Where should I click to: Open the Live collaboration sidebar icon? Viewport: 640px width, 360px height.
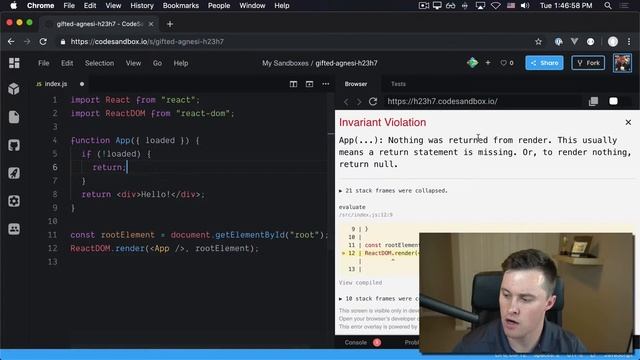pos(14,229)
